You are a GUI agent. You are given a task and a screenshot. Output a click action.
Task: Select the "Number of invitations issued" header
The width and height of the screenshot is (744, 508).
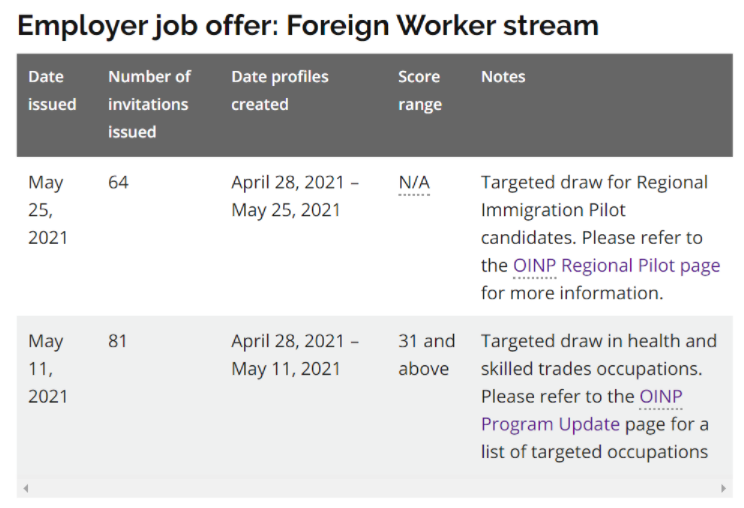coord(149,104)
